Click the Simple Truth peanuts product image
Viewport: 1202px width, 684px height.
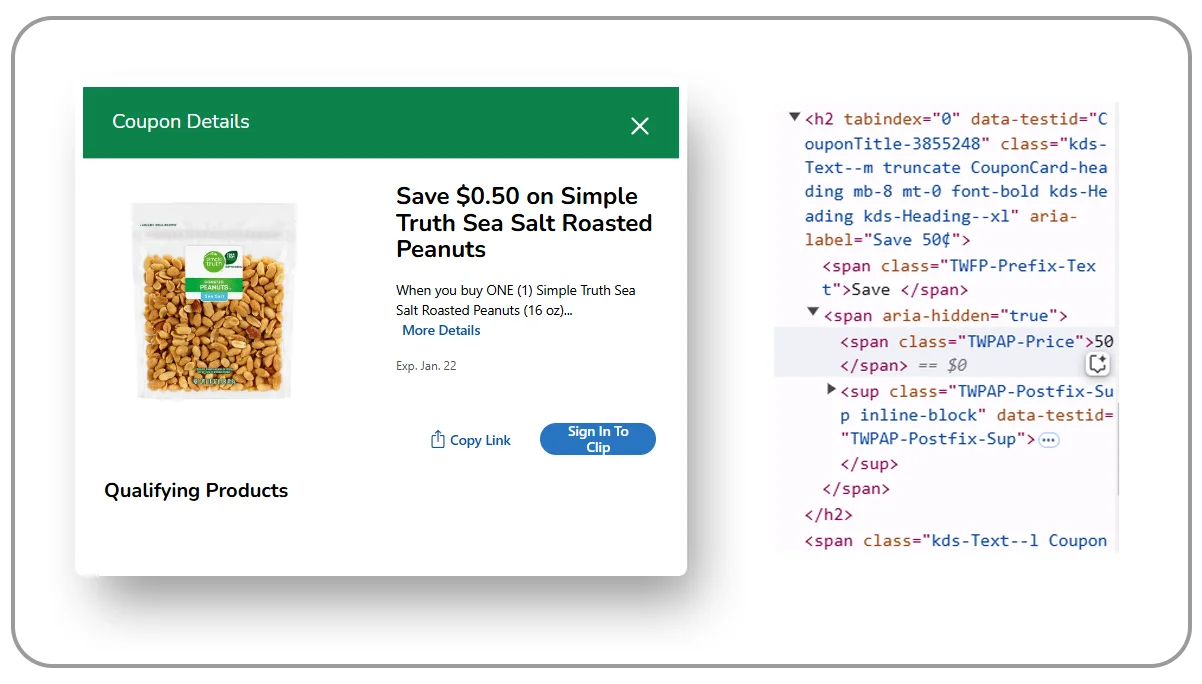point(214,299)
